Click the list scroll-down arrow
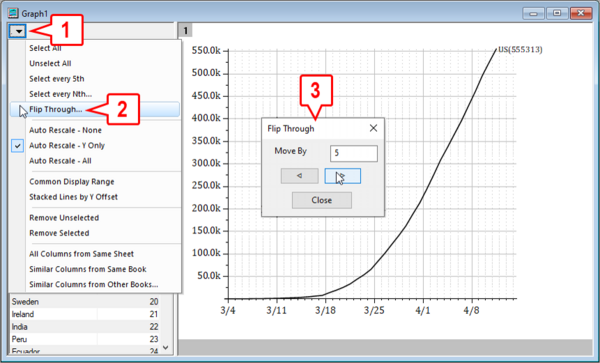This screenshot has height=363, width=600. click(x=166, y=347)
